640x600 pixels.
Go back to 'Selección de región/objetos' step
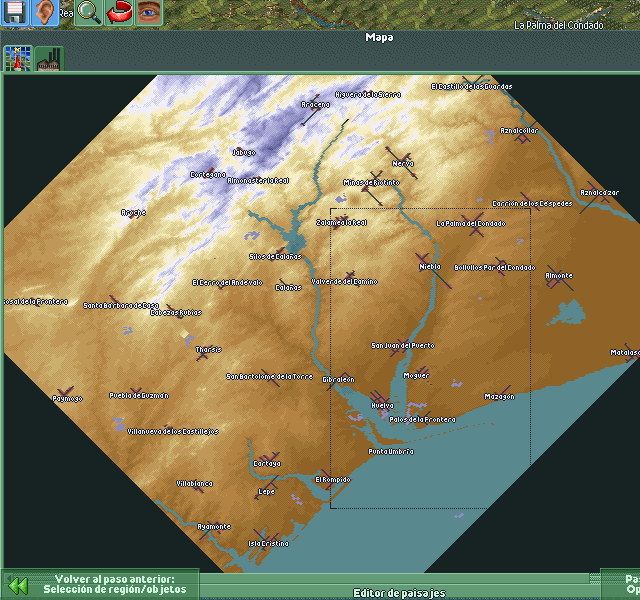click(108, 584)
